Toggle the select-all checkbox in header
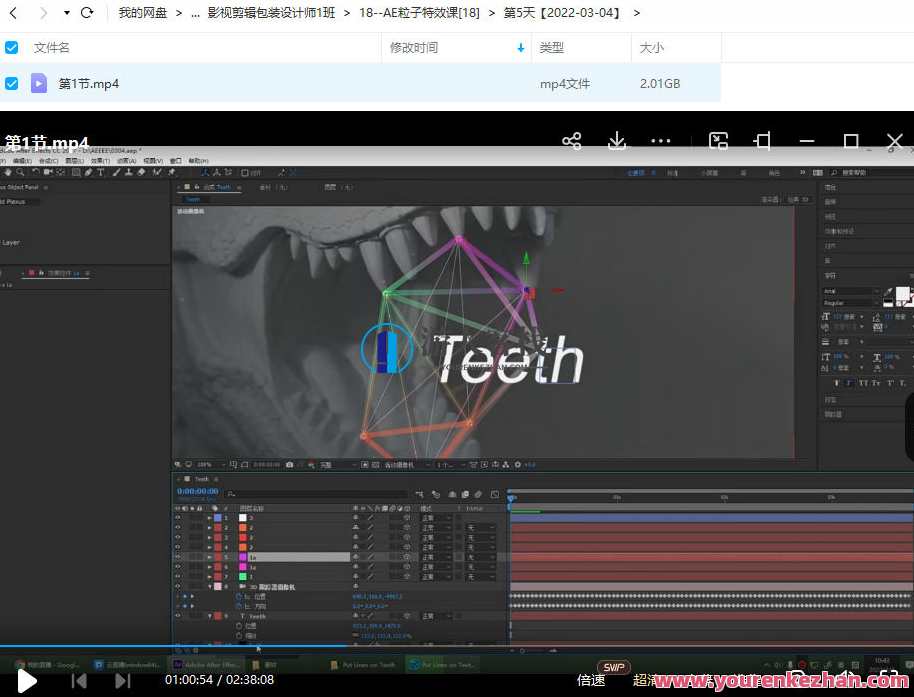 tap(12, 48)
